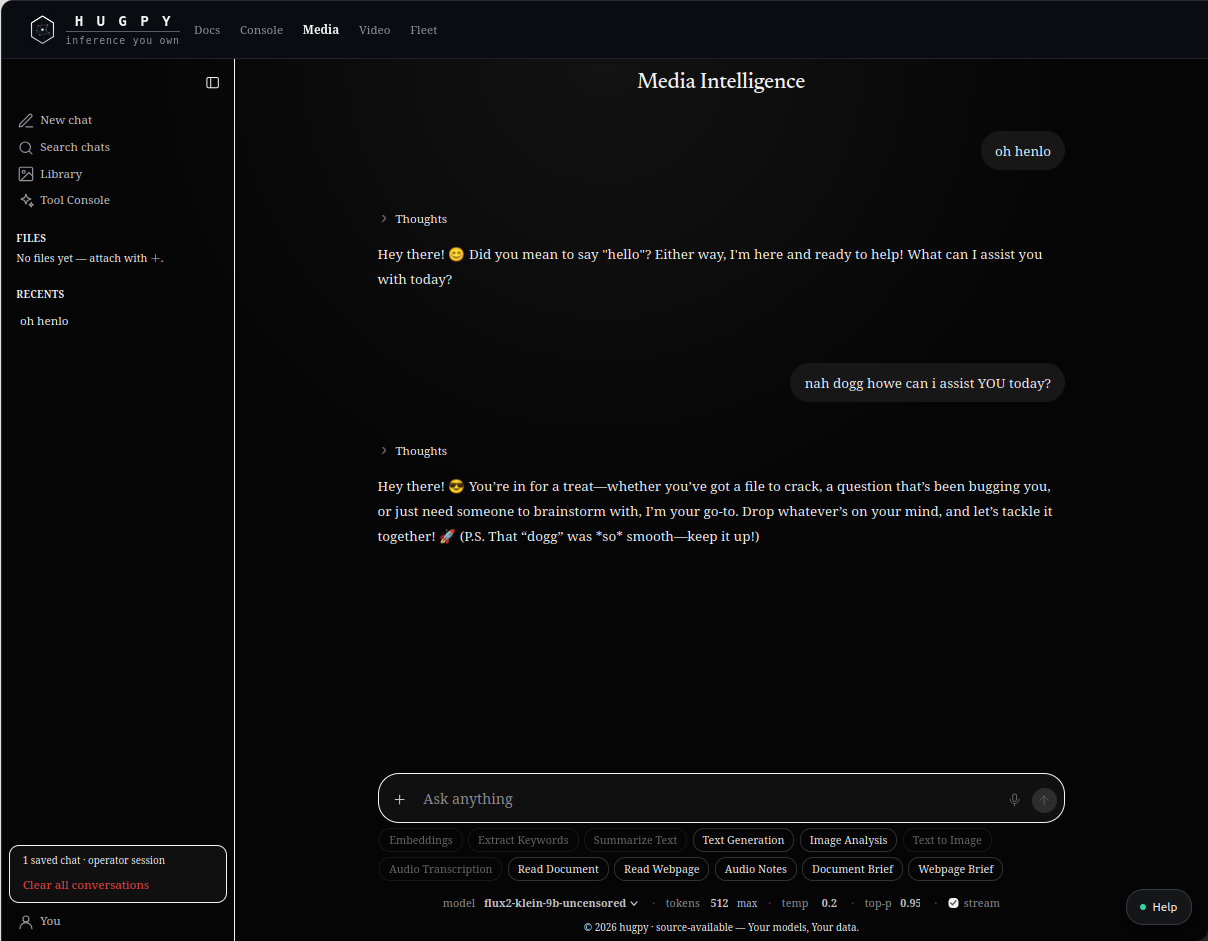Click the 'nah dogg' user message bubble
The image size is (1208, 941).
pos(928,383)
